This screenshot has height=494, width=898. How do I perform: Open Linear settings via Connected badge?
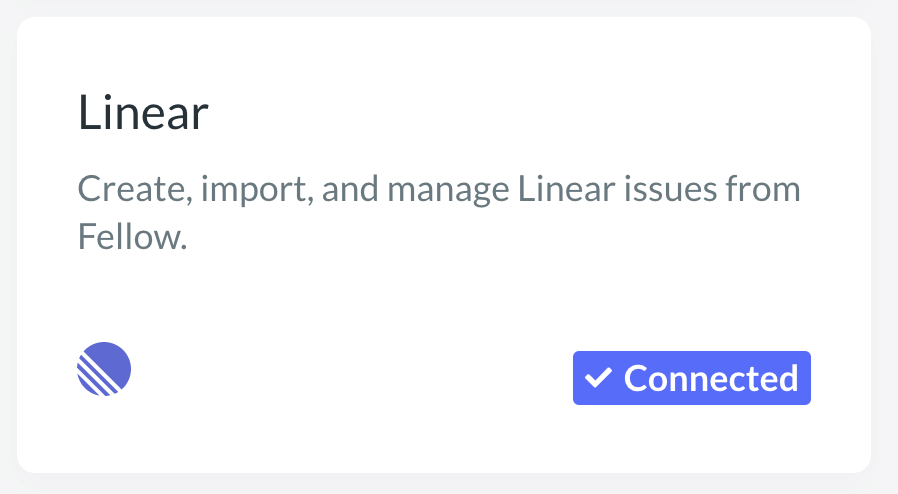(x=692, y=378)
